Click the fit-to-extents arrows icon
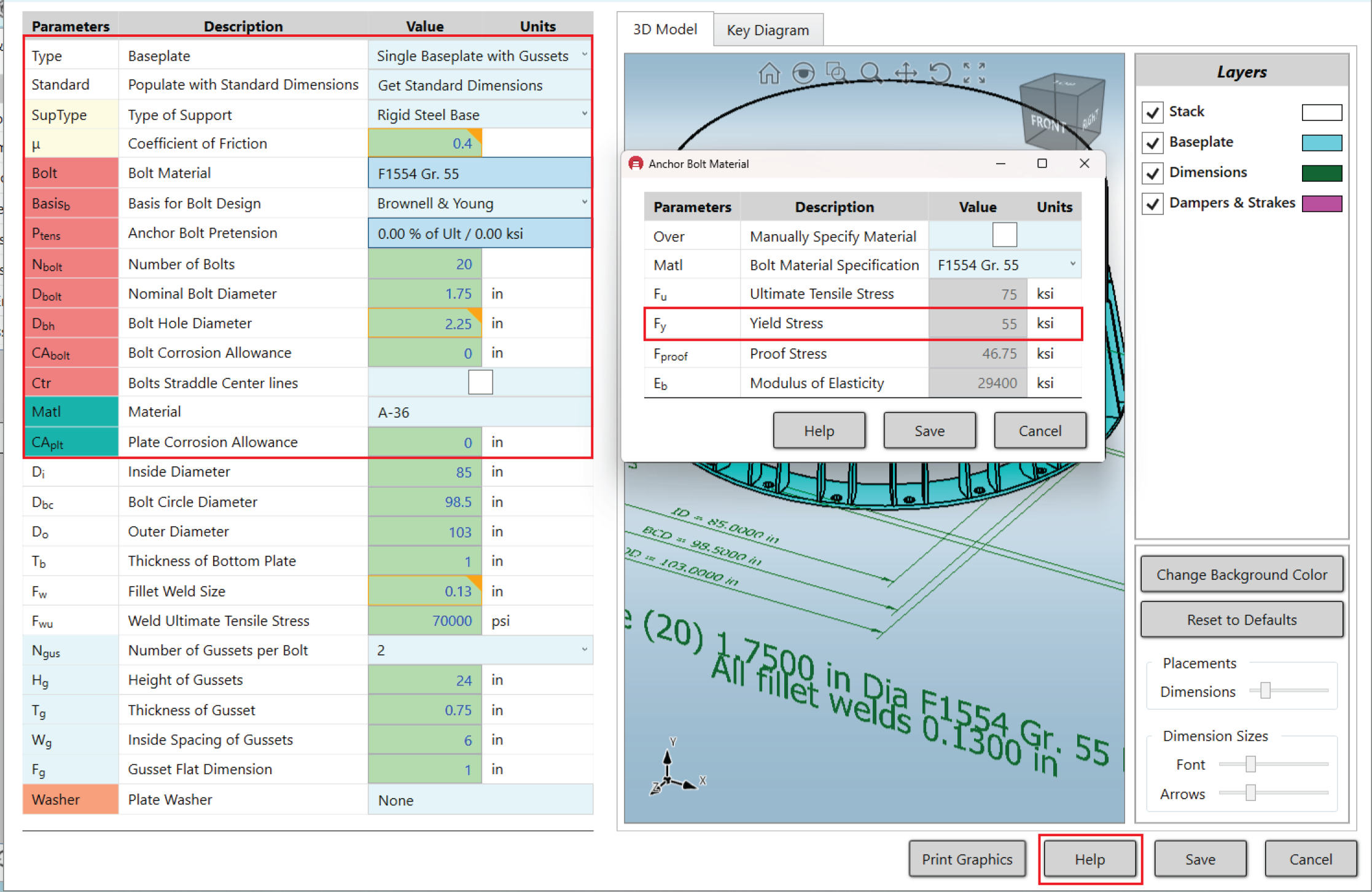The image size is (1372, 892). tap(973, 73)
